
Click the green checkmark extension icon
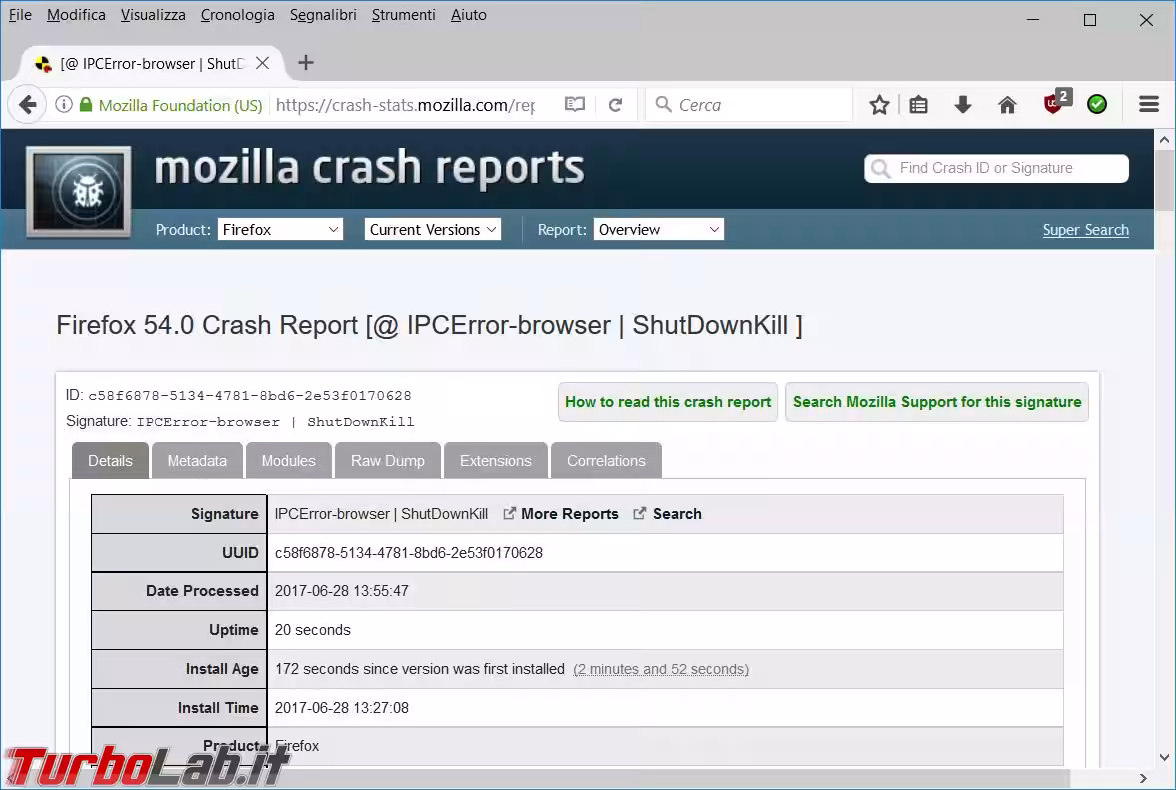click(1097, 104)
